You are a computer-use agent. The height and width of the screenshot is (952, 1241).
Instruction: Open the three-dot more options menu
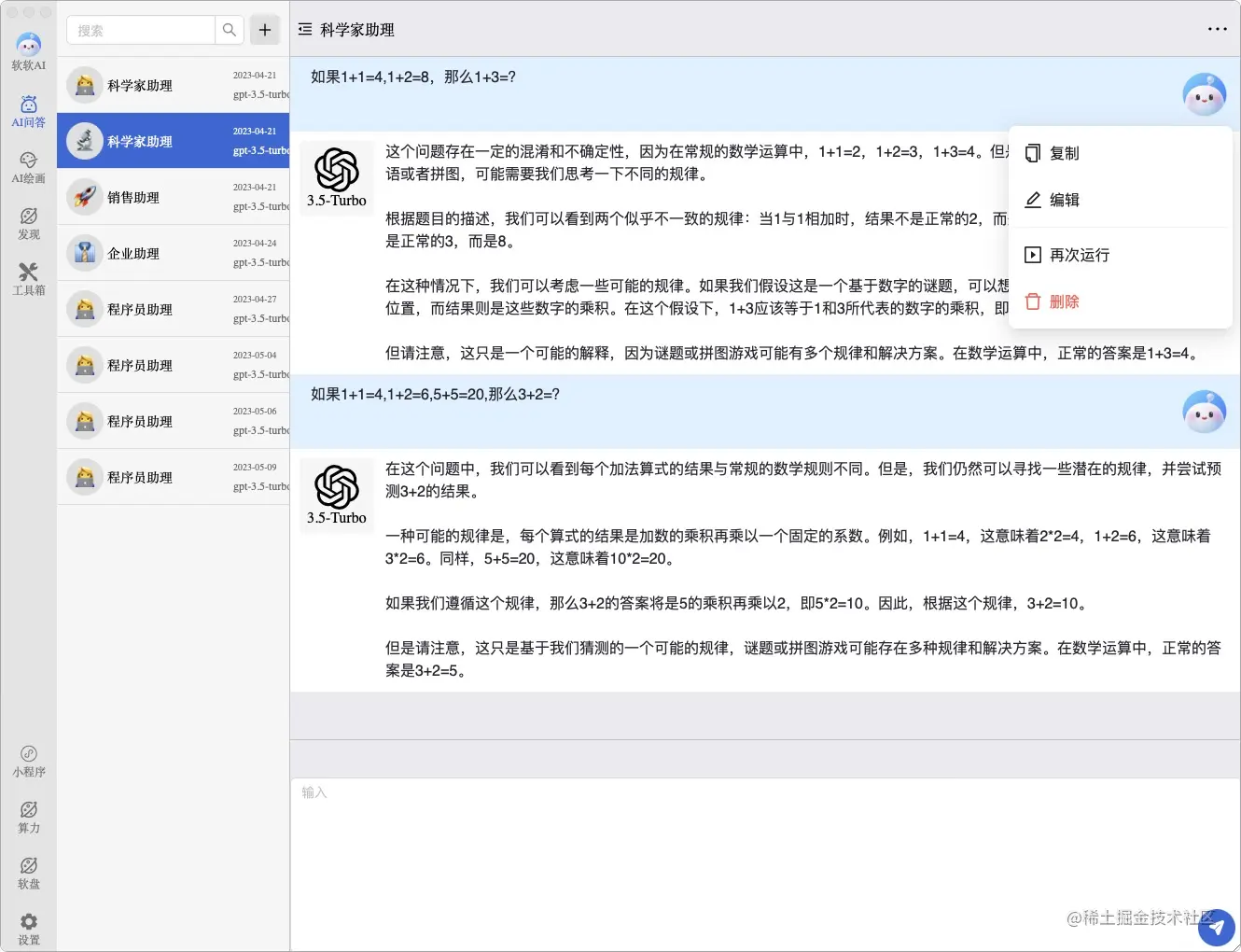coord(1218,29)
